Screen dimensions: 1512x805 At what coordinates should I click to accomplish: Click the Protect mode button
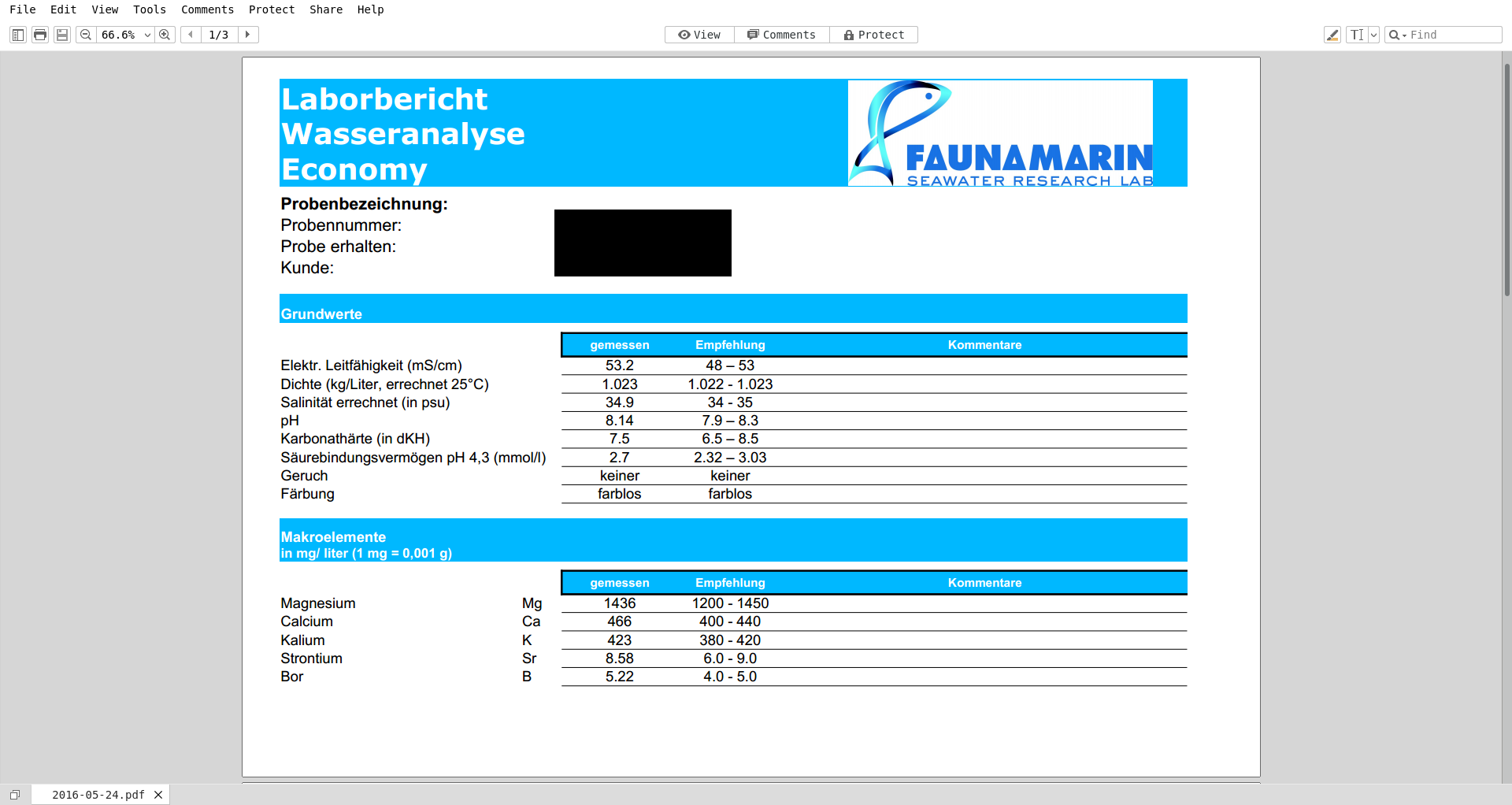[873, 35]
